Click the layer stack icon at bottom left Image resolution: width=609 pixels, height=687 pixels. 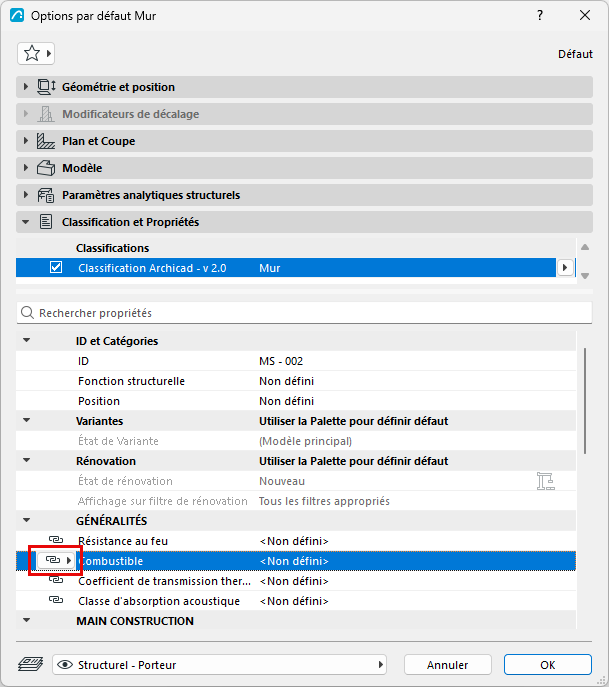point(30,664)
